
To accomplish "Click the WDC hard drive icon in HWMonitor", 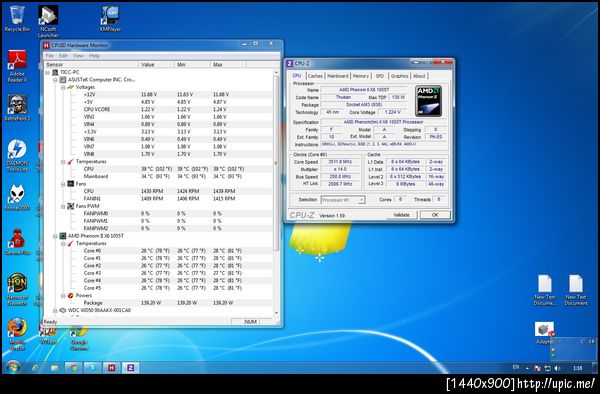I will coord(63,311).
